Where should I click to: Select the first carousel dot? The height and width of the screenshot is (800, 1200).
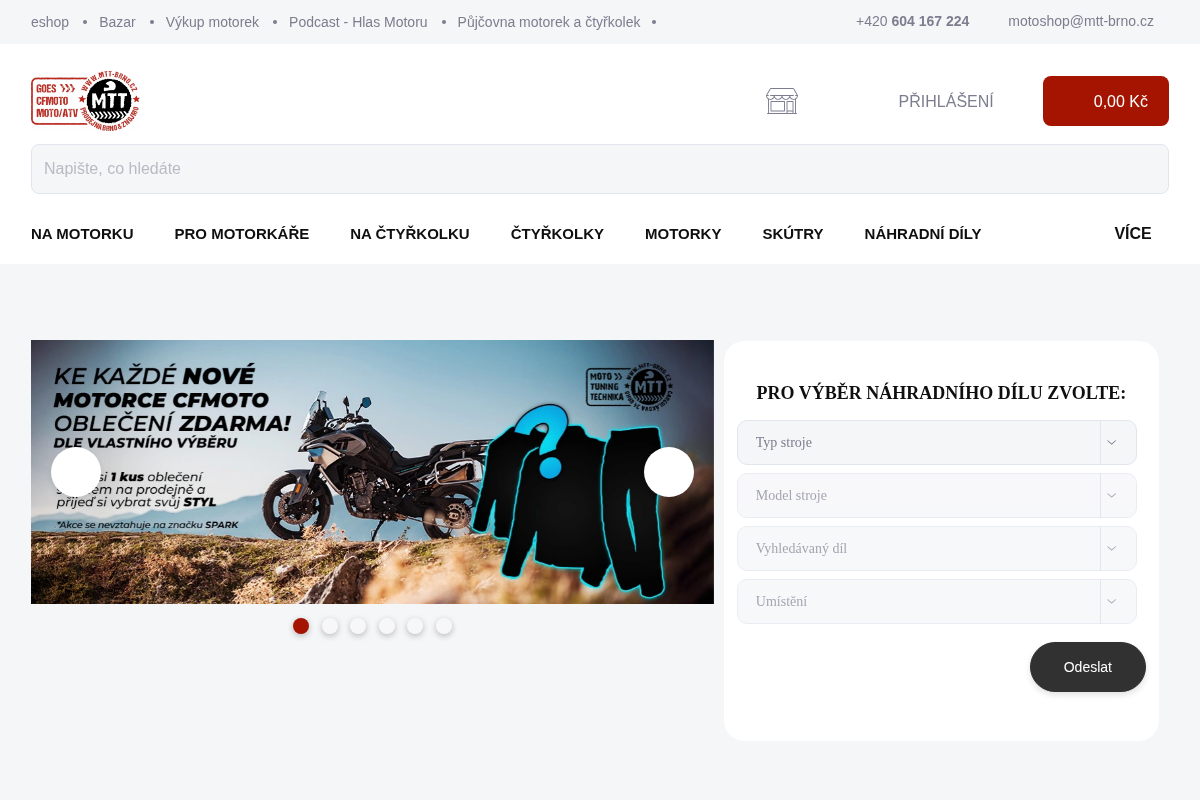click(301, 626)
